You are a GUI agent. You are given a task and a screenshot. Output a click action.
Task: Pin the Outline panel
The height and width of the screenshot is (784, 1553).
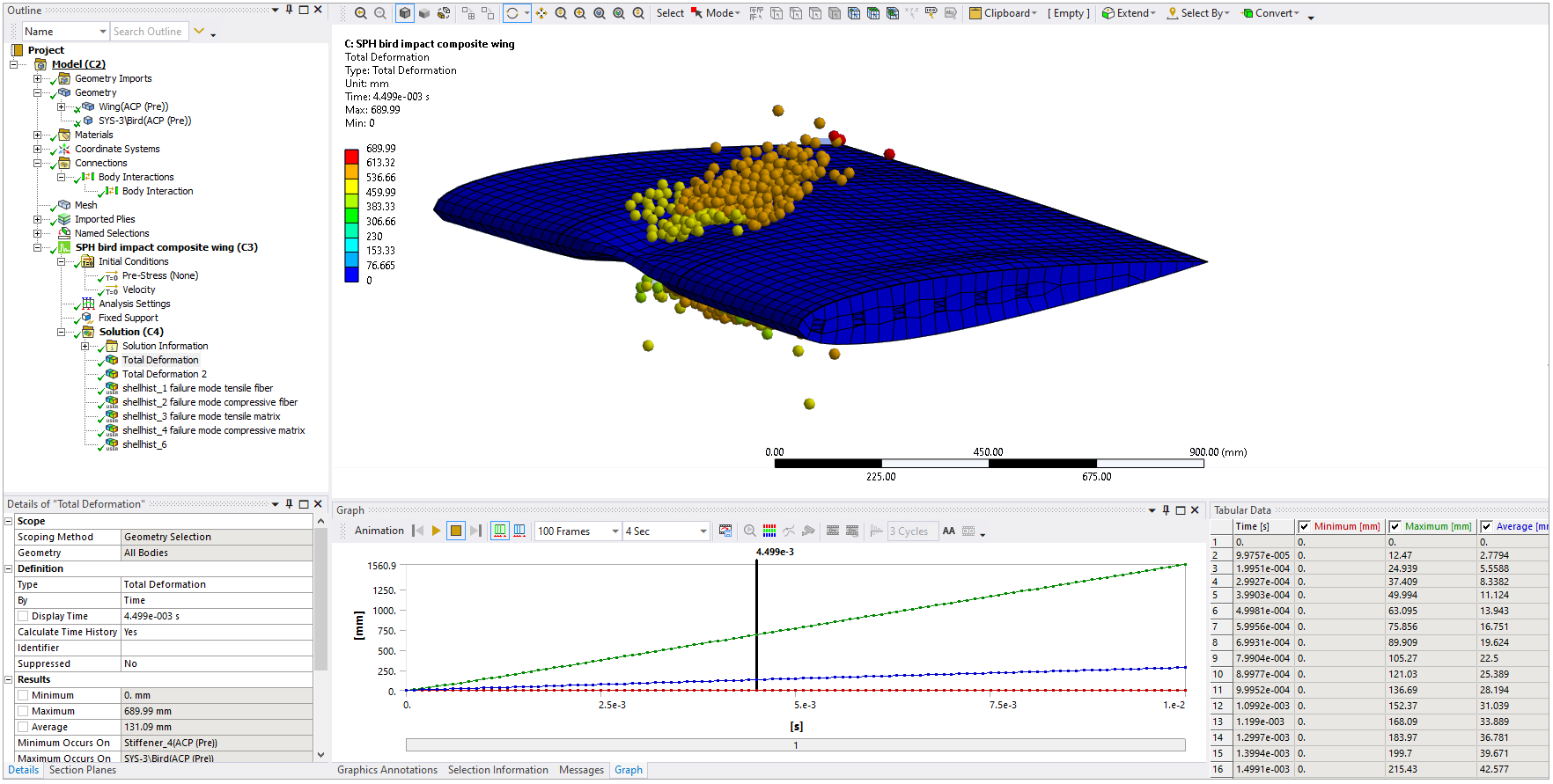click(289, 10)
